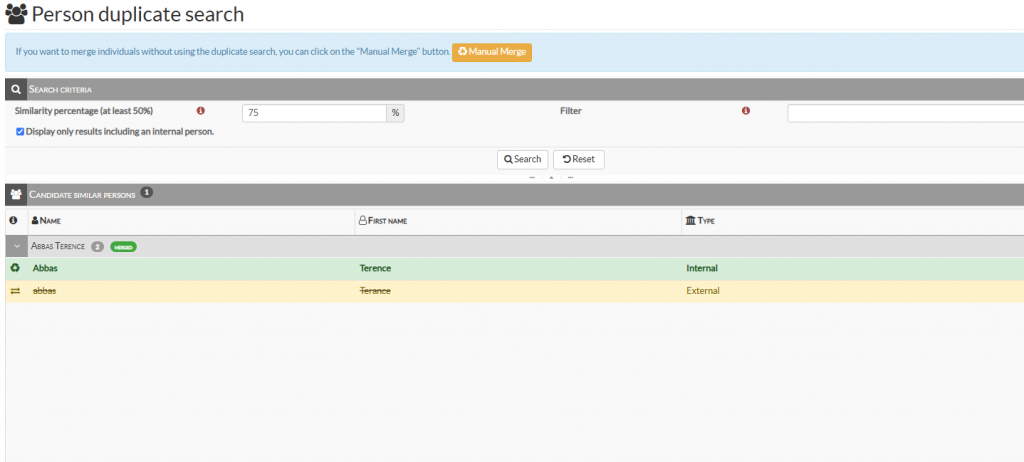Image resolution: width=1024 pixels, height=462 pixels.
Task: Sort by the Type column header
Action: [704, 220]
